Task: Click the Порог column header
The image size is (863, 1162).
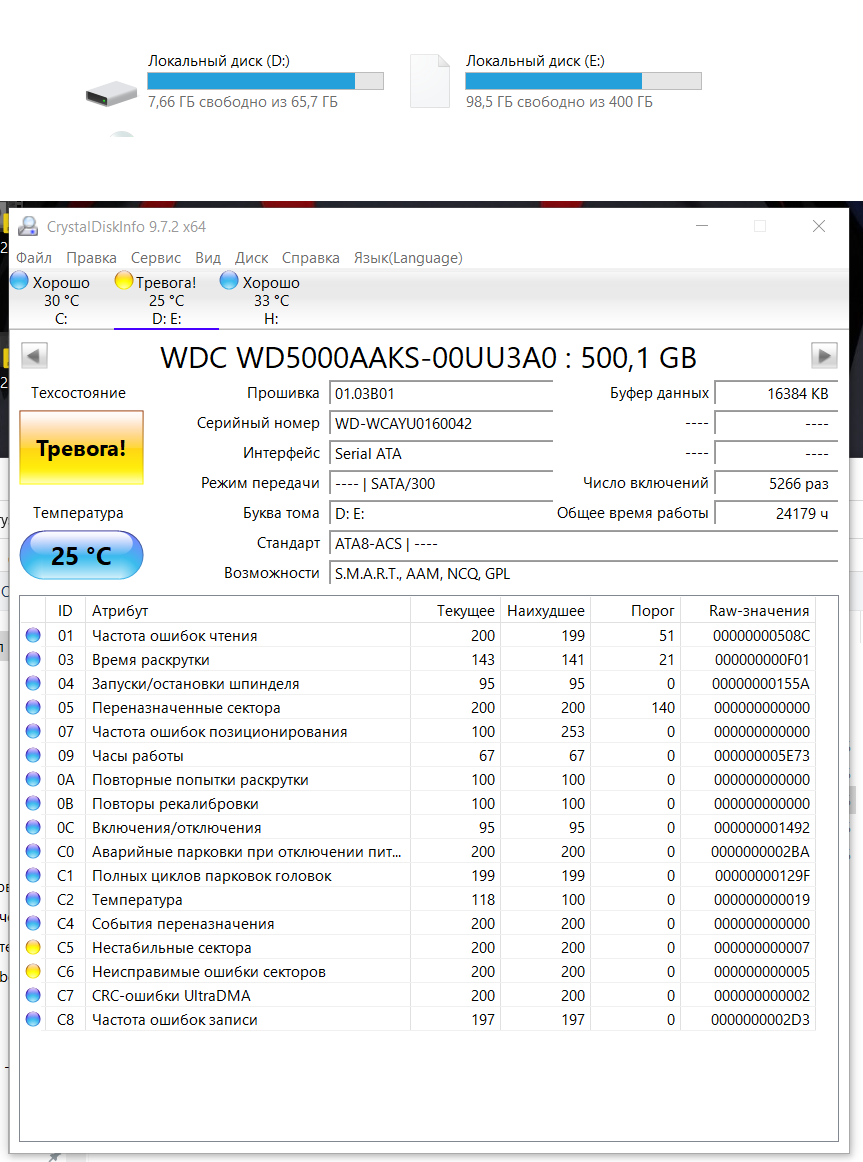Action: point(636,611)
